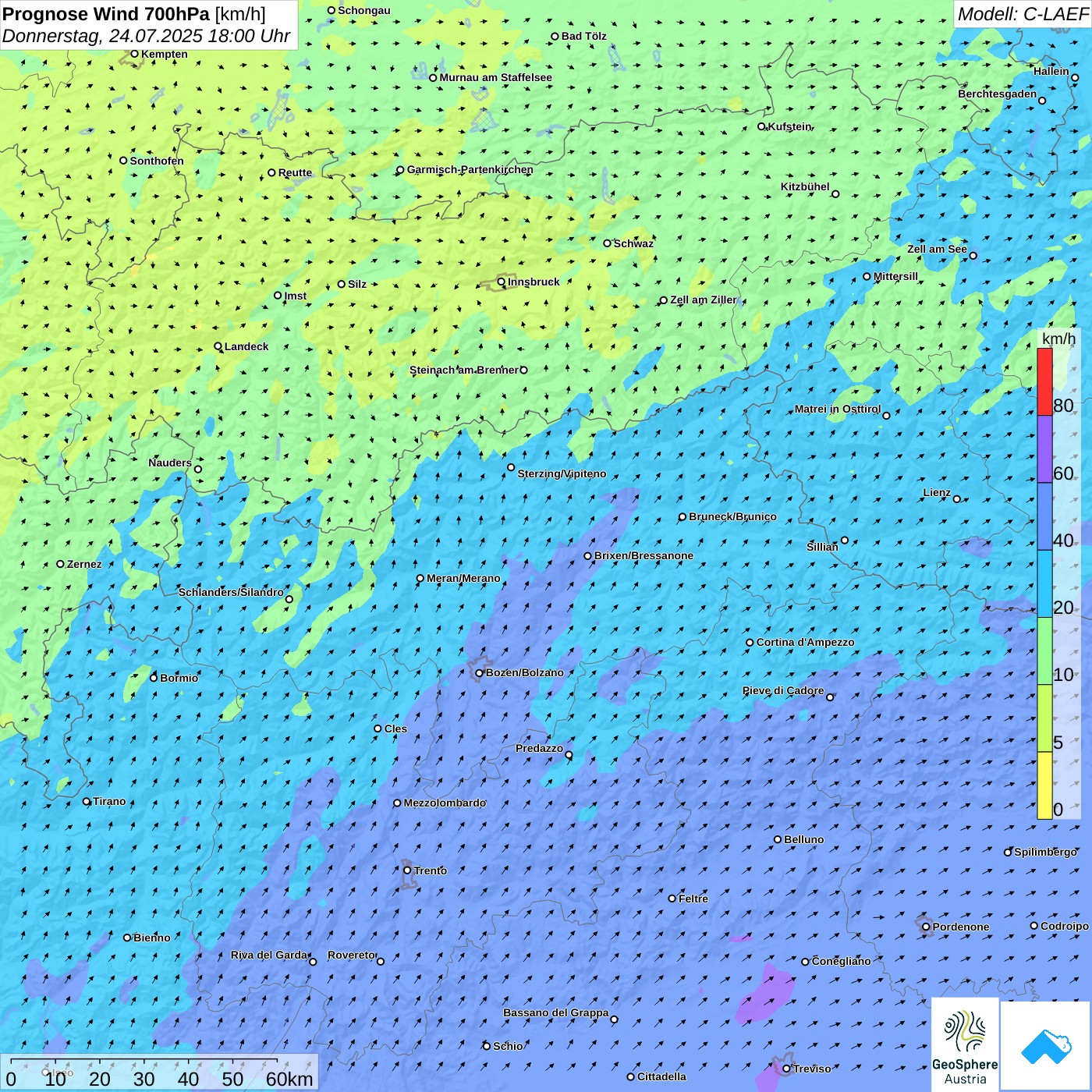Click the 'Bad Tölz' label
1092x1092 pixels.
[584, 36]
